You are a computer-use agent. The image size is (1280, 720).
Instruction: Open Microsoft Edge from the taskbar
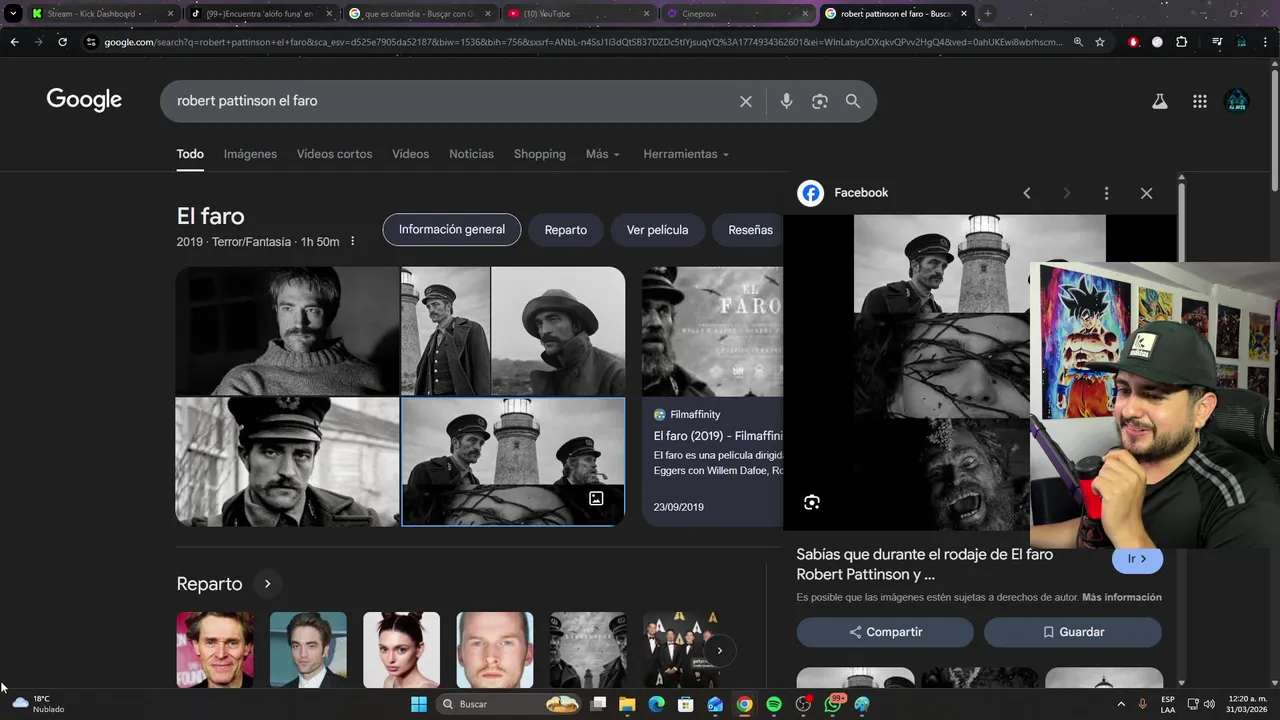tap(656, 704)
